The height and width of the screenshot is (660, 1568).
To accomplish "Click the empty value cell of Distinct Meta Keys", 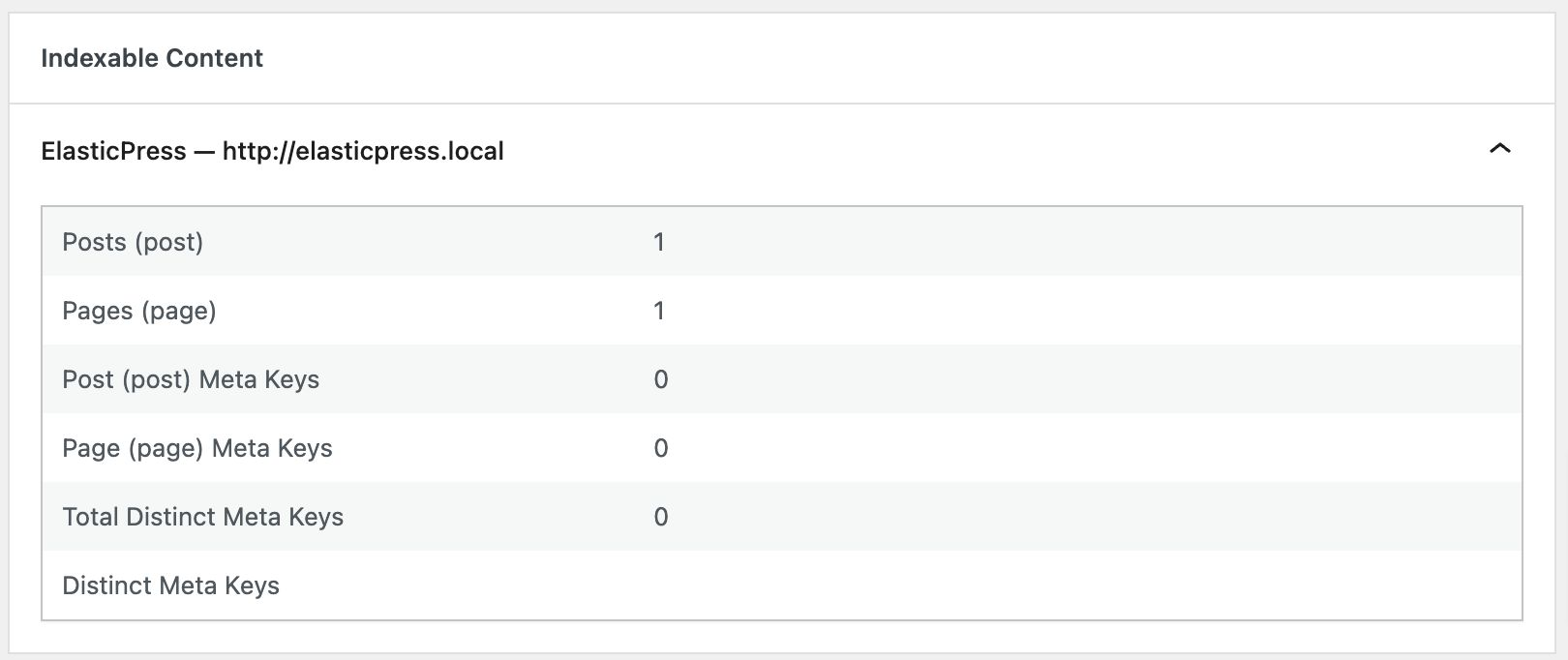I will (660, 585).
